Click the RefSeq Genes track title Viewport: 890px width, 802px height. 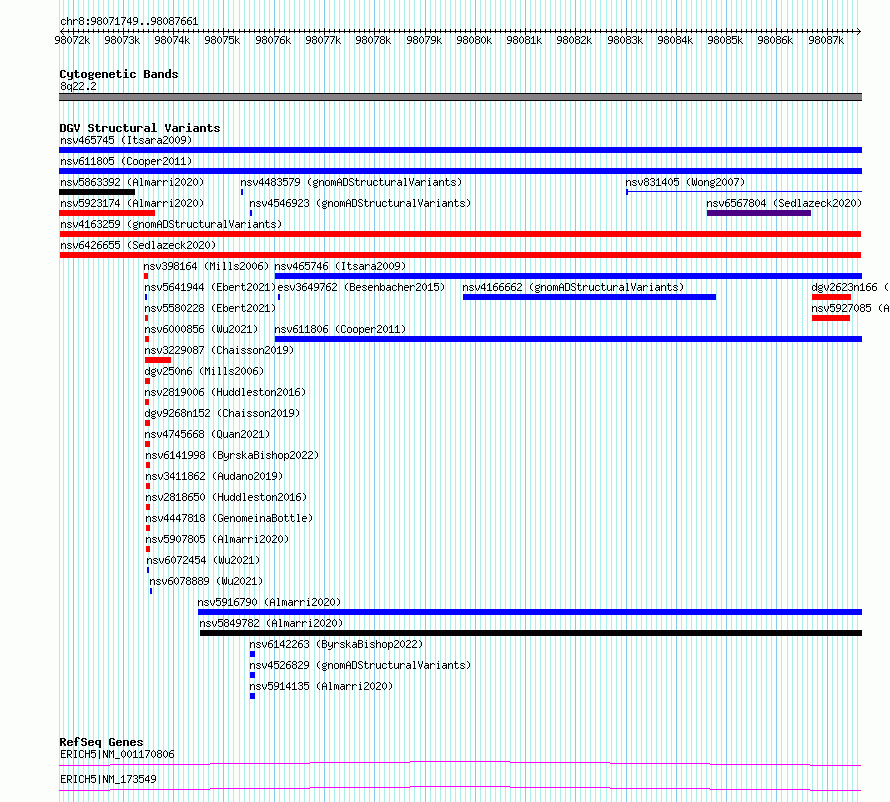point(101,742)
